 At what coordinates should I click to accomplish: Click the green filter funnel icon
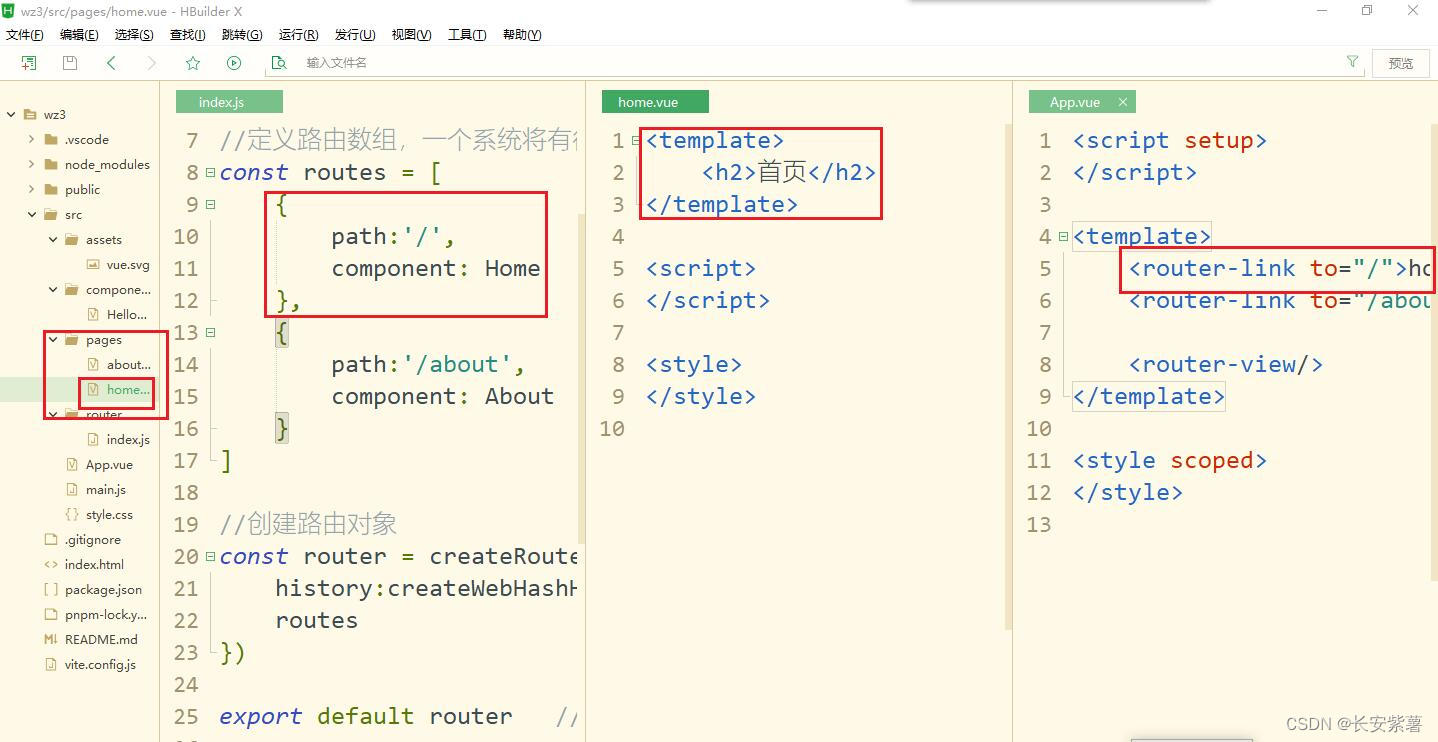coord(1352,62)
